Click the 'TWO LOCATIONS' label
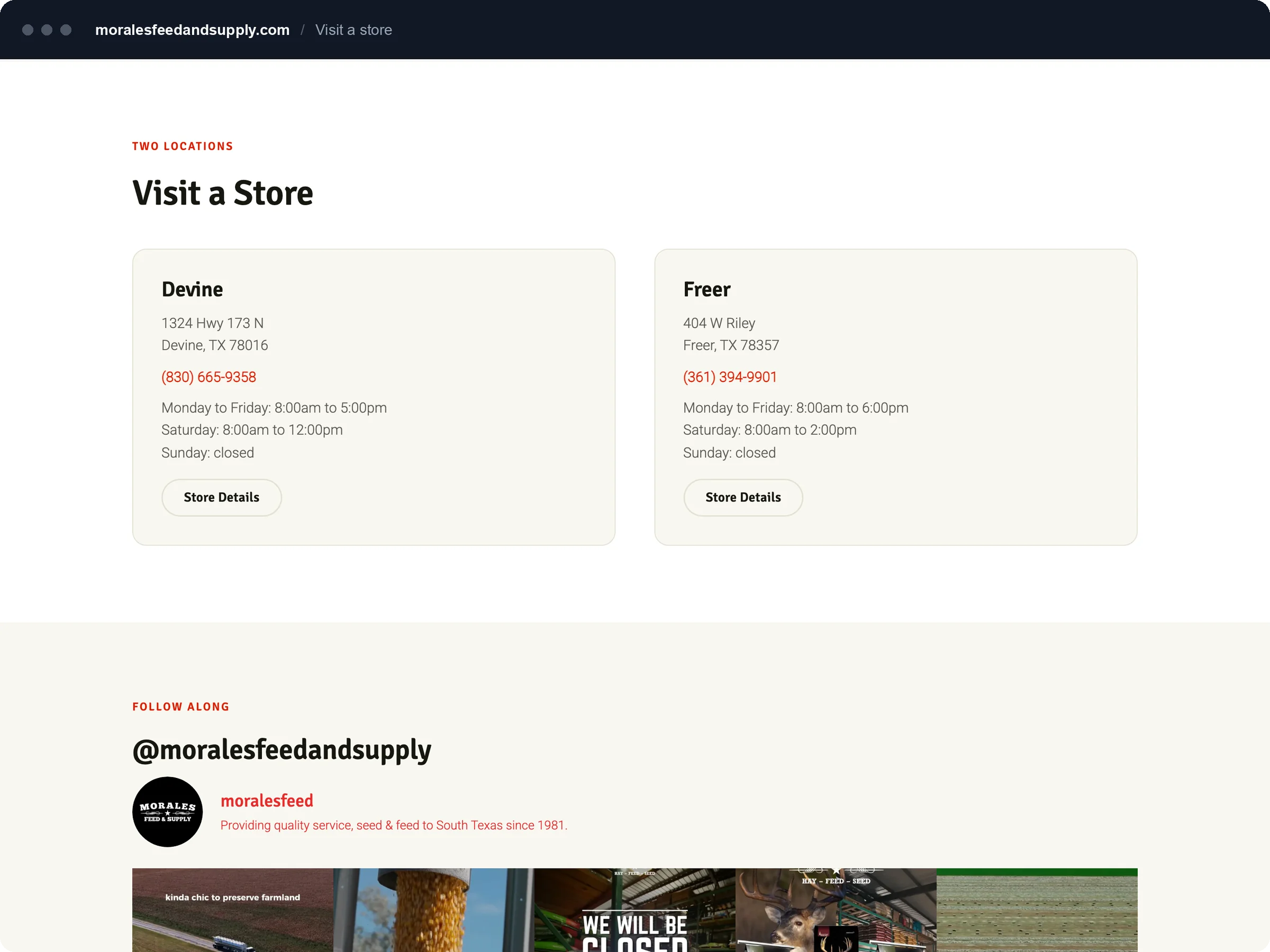Image resolution: width=1270 pixels, height=952 pixels. tap(183, 147)
